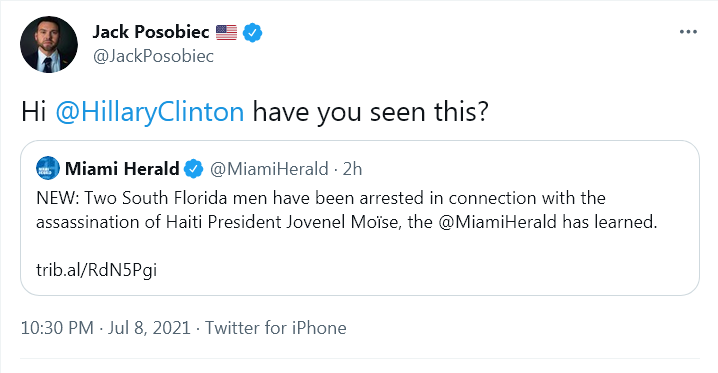Viewport: 718px width, 373px height.
Task: Click the blue verified badge beside Jack Posobiec
Action: pyautogui.click(x=252, y=32)
